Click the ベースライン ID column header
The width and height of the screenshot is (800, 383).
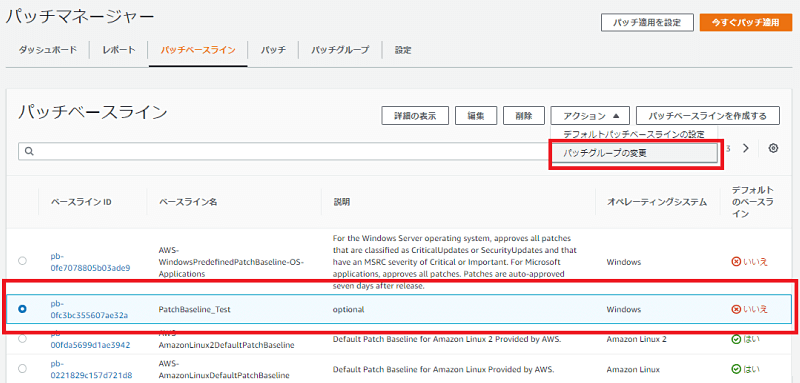(81, 202)
